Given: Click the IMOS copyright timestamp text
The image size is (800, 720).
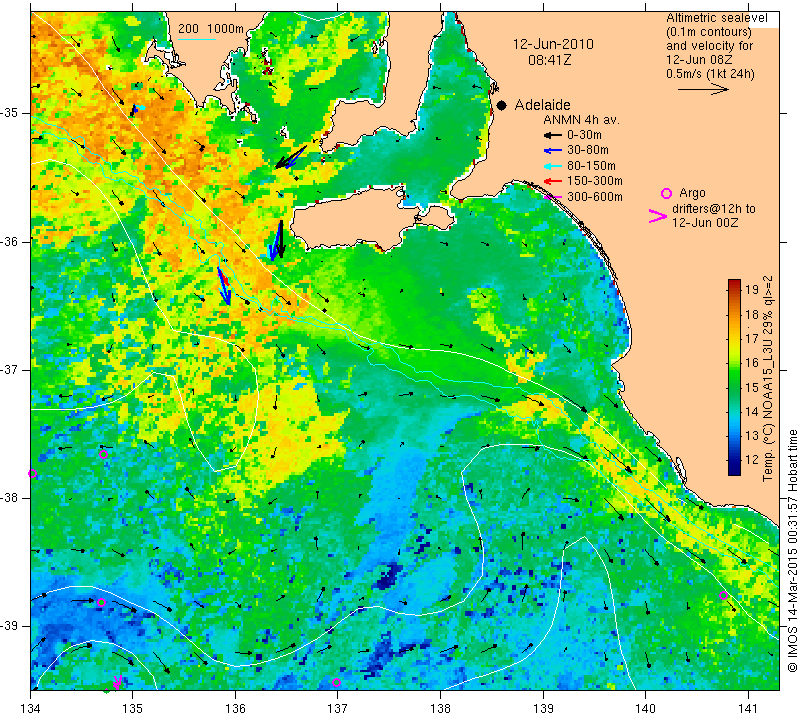Looking at the screenshot, I should [x=792, y=550].
